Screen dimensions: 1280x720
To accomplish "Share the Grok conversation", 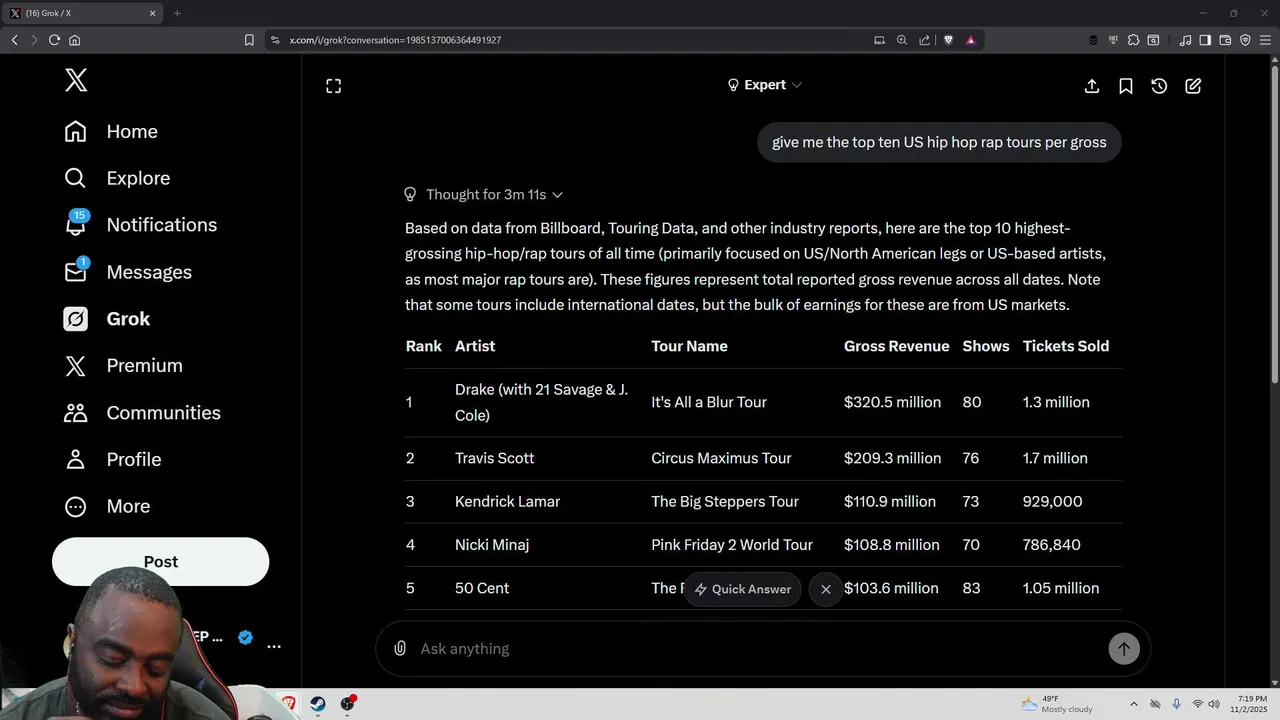I will coord(1092,86).
